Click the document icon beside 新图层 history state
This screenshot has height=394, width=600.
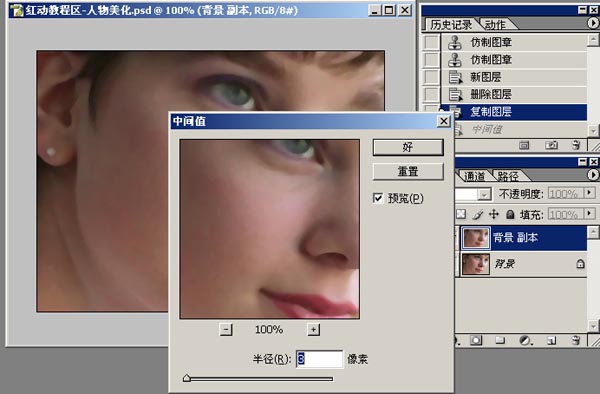pos(455,77)
